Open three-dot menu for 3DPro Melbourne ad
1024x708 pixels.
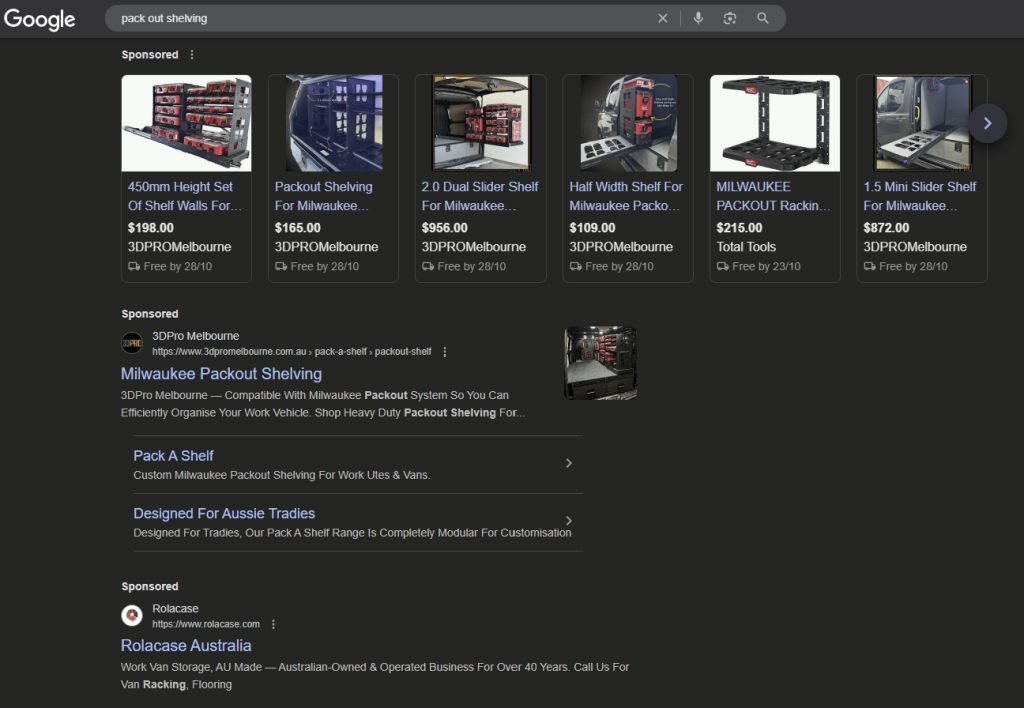[445, 352]
